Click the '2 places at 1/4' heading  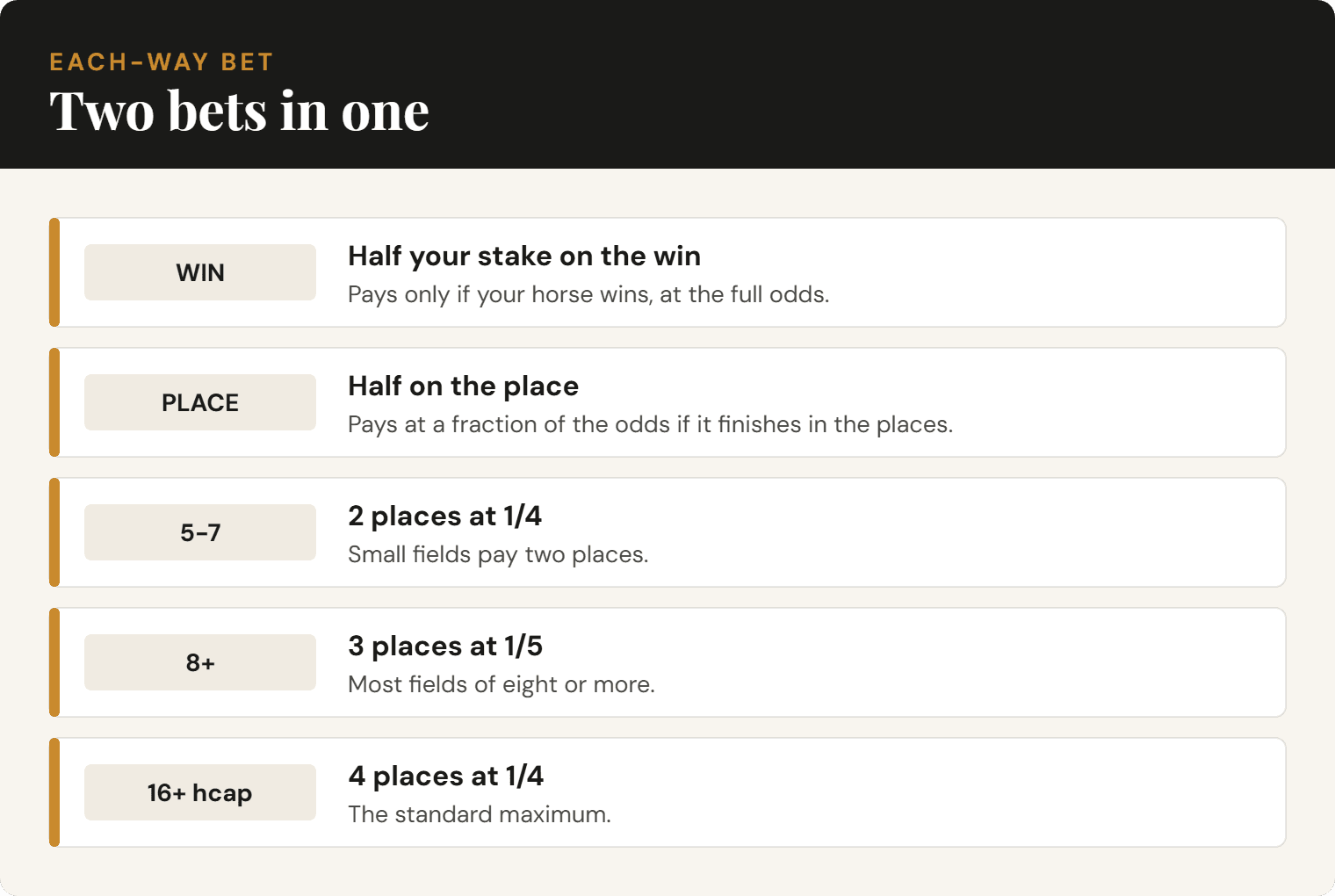(445, 516)
